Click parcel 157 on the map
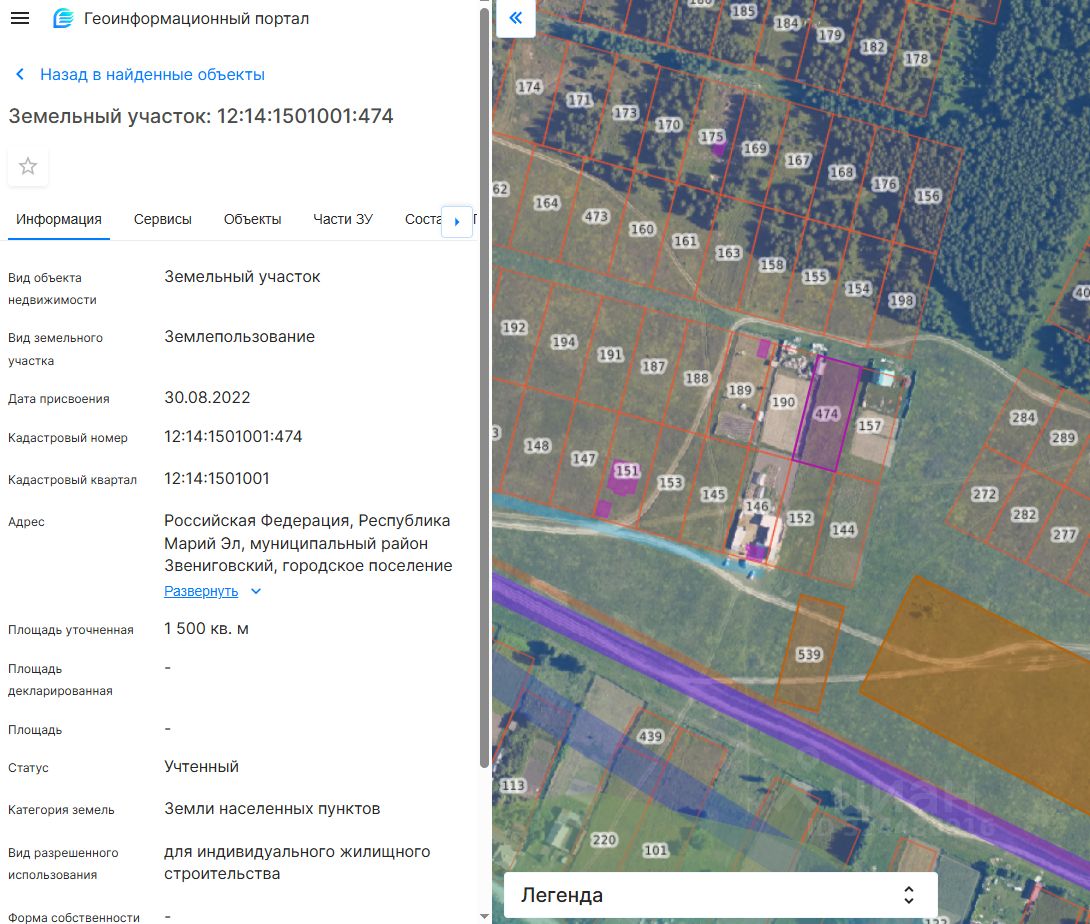1090x924 pixels. coord(870,425)
